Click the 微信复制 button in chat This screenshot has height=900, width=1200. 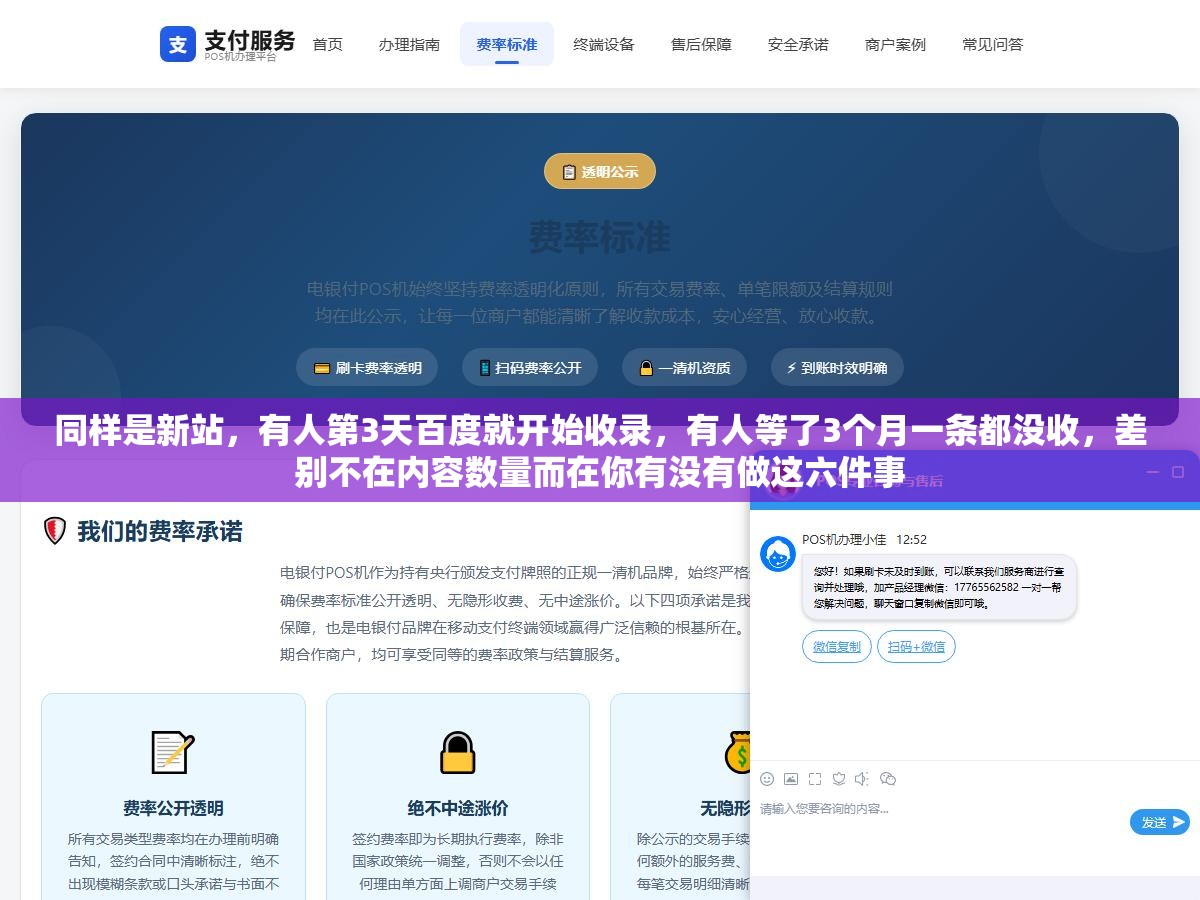click(x=837, y=646)
